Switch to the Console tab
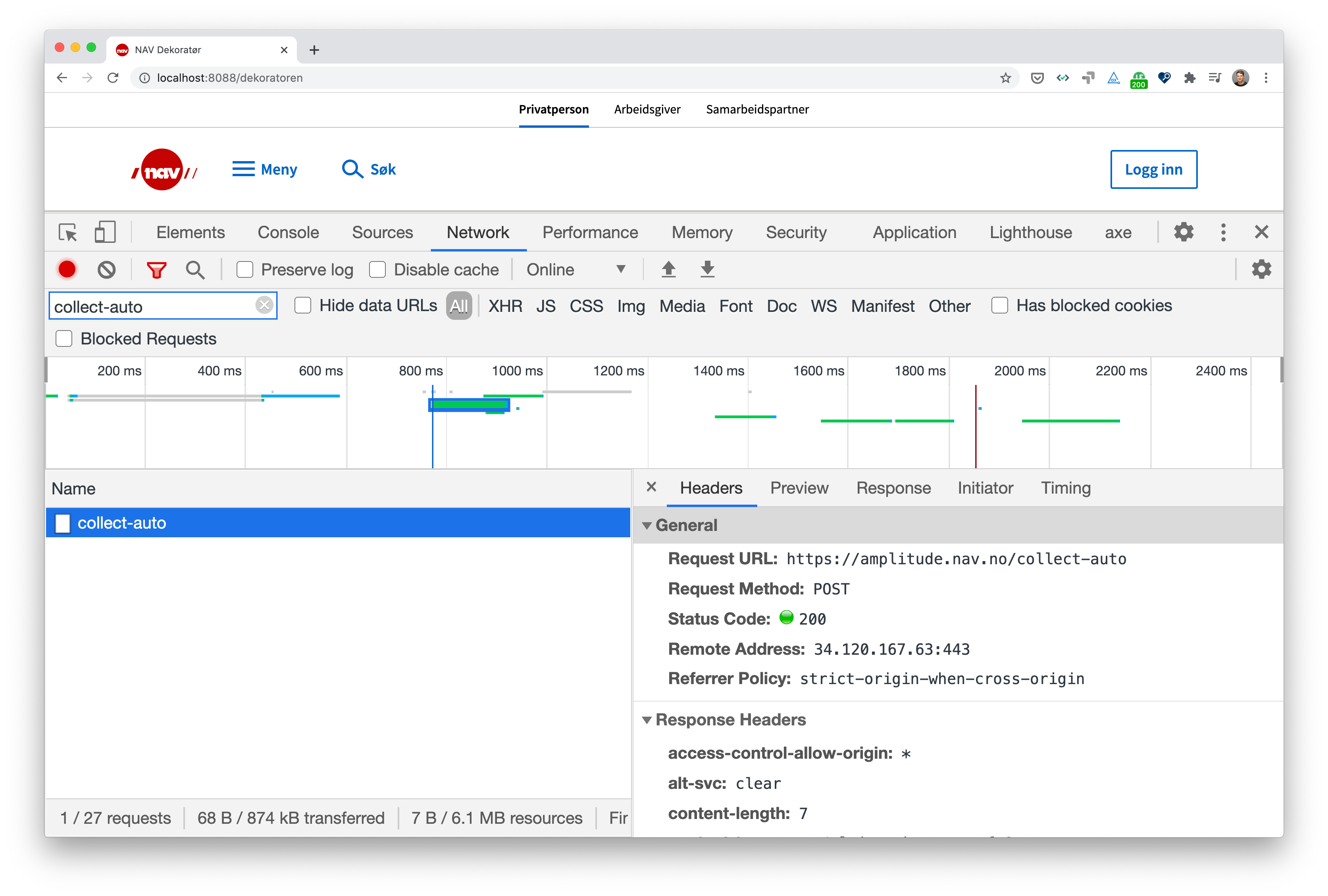Image resolution: width=1328 pixels, height=896 pixels. coord(288,233)
